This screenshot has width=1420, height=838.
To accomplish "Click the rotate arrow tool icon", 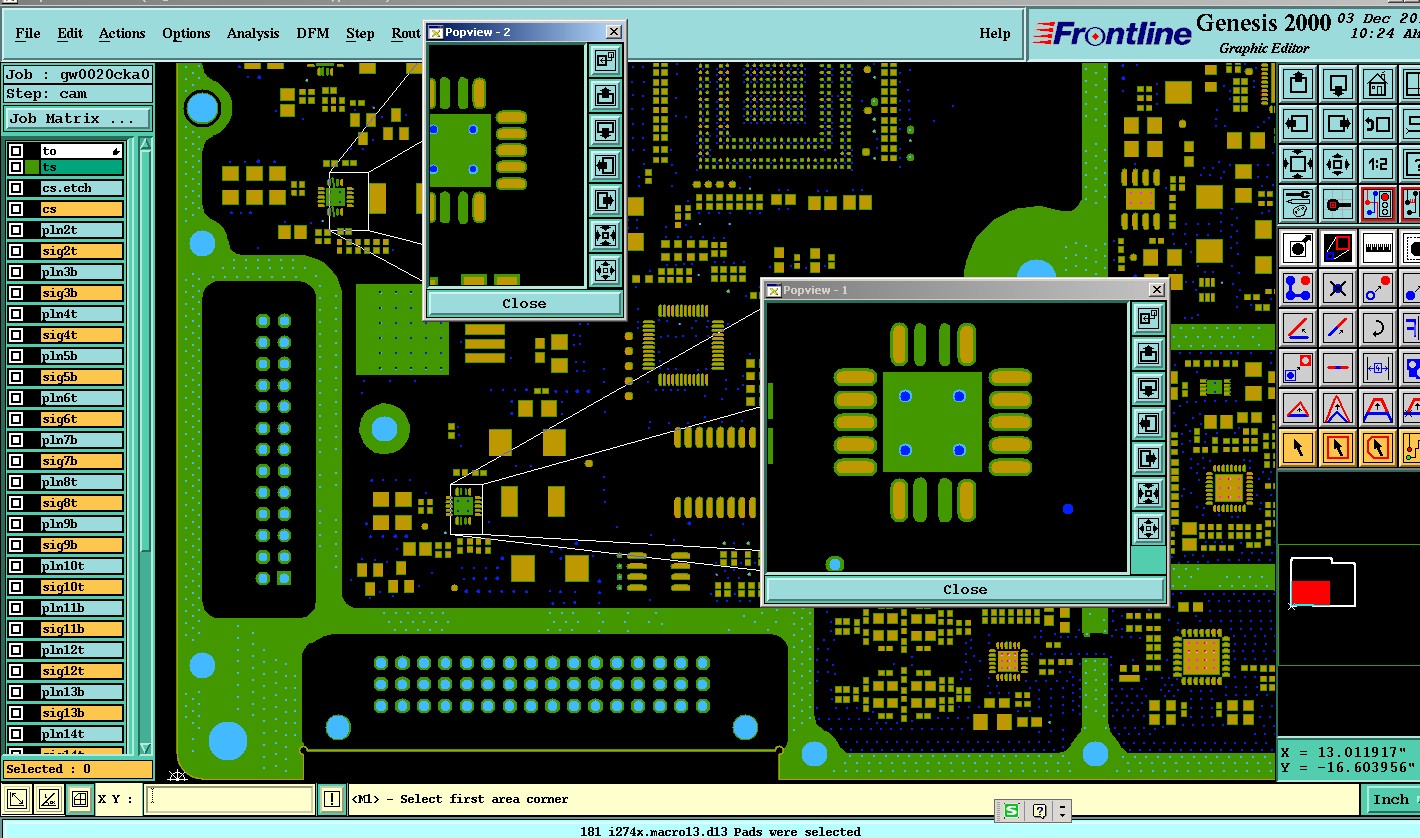I will 1379,328.
